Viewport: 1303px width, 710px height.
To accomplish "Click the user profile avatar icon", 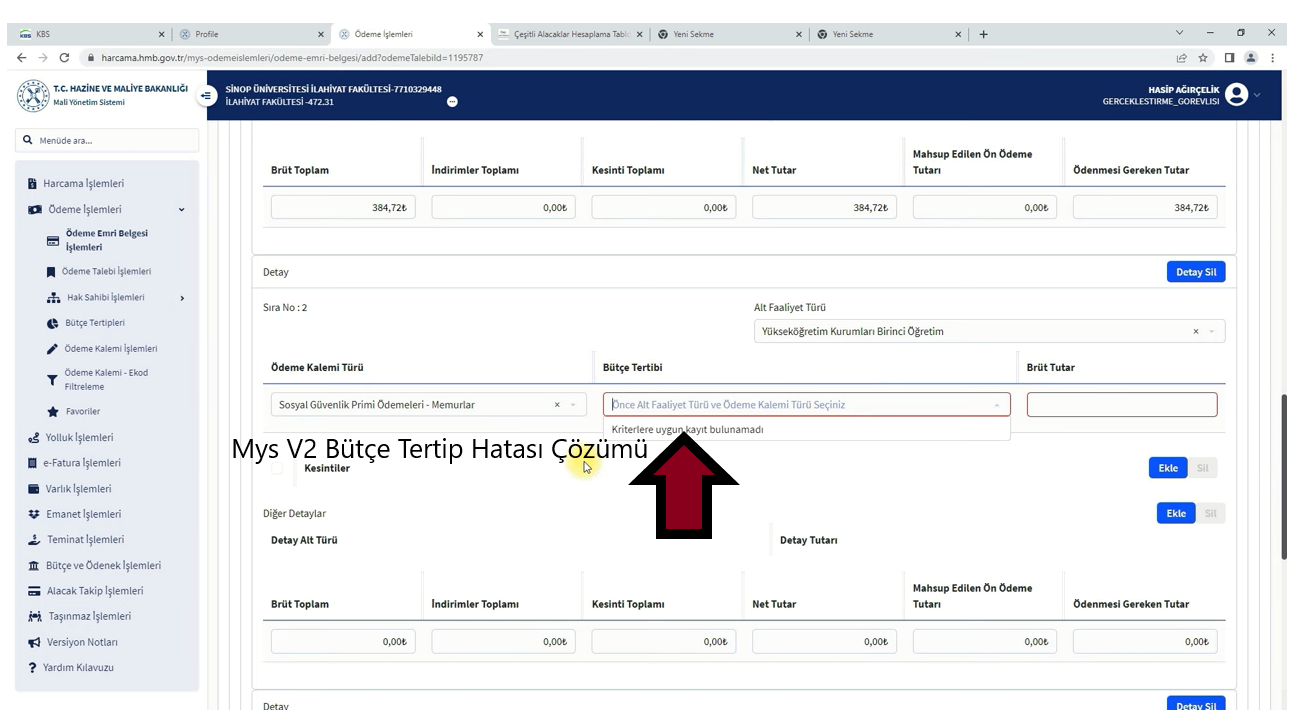I will (1236, 95).
